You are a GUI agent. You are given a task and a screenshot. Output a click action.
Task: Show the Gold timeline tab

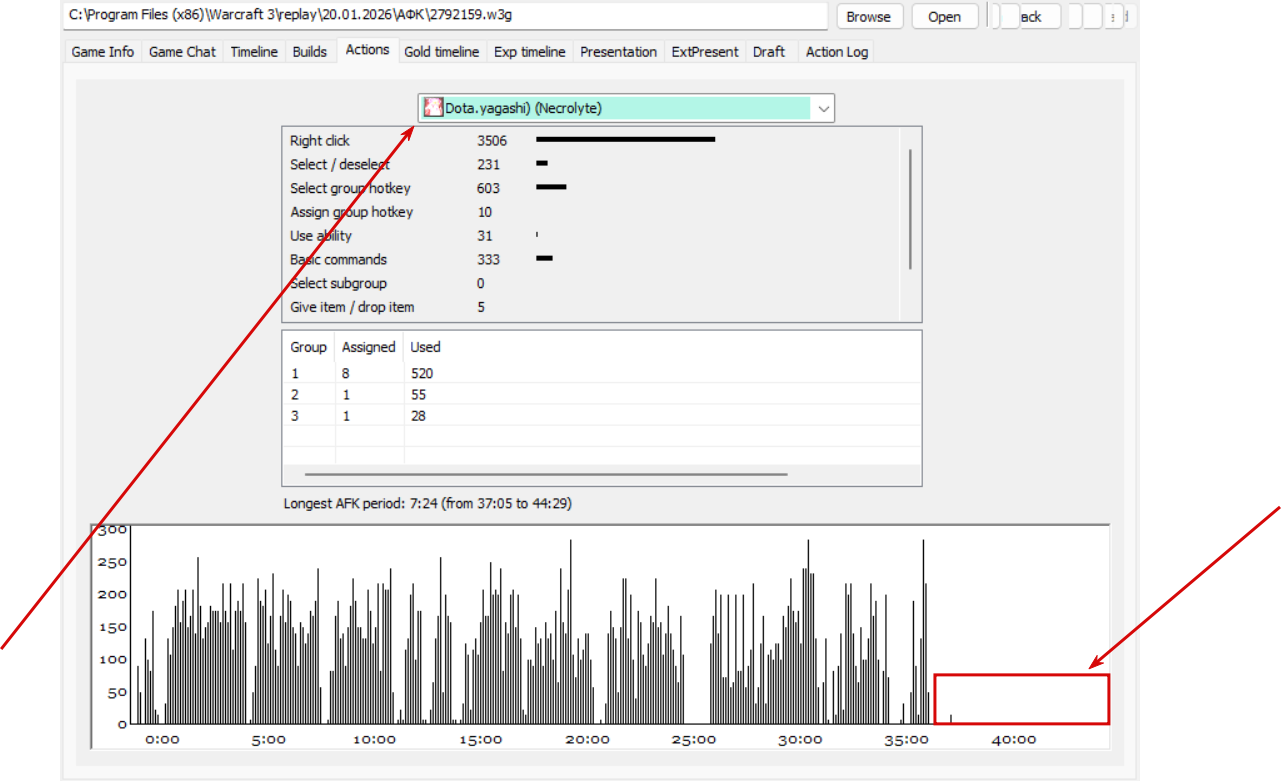[442, 52]
